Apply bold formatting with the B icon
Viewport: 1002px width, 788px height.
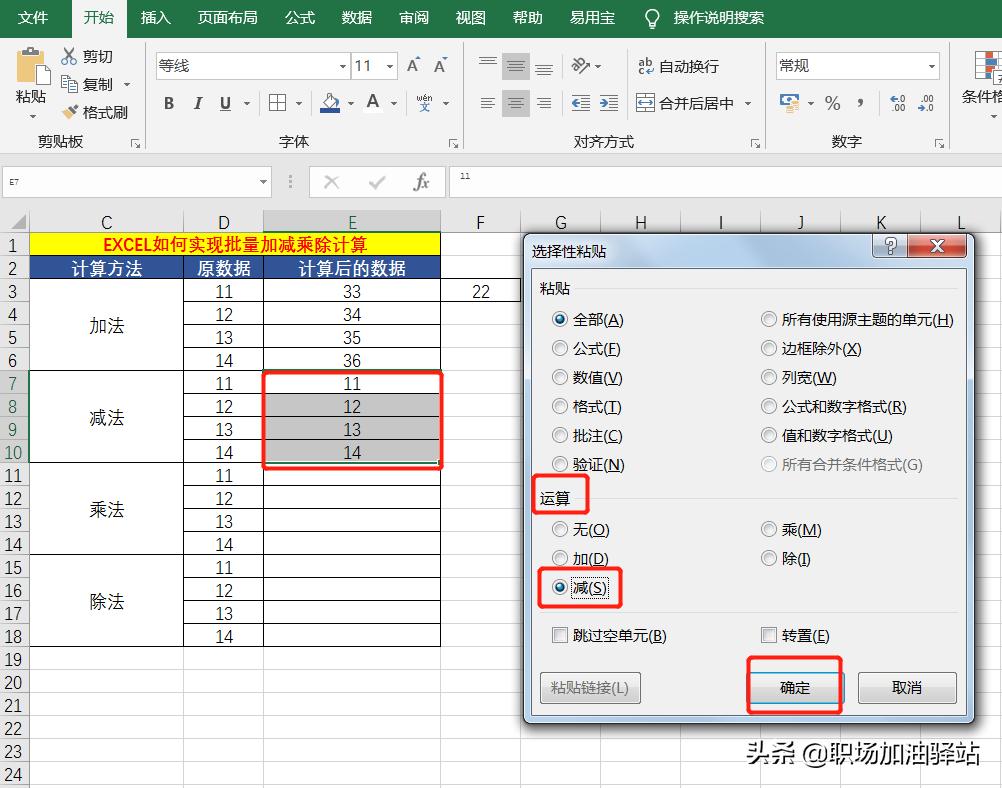168,103
